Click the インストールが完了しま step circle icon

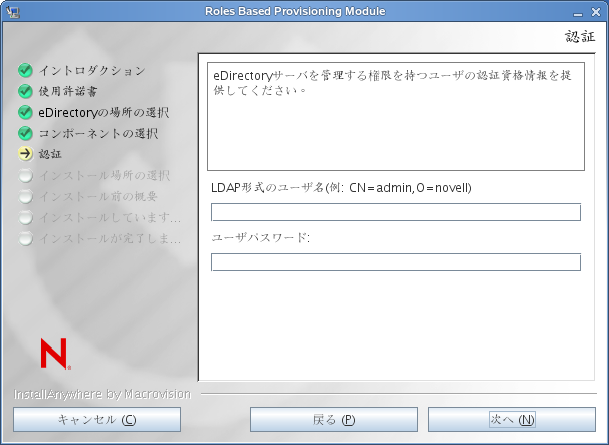coord(25,238)
